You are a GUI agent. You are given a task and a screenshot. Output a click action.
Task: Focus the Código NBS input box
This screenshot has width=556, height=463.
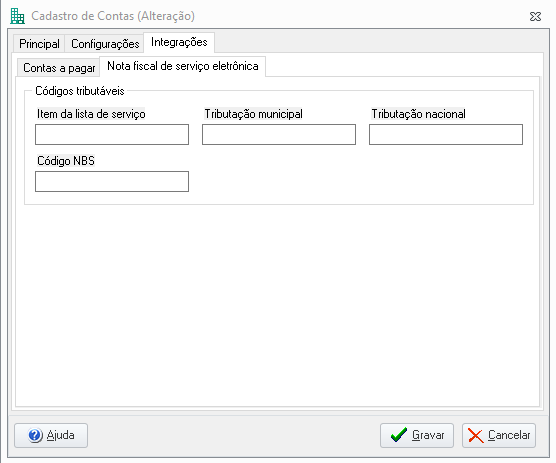pyautogui.click(x=112, y=182)
